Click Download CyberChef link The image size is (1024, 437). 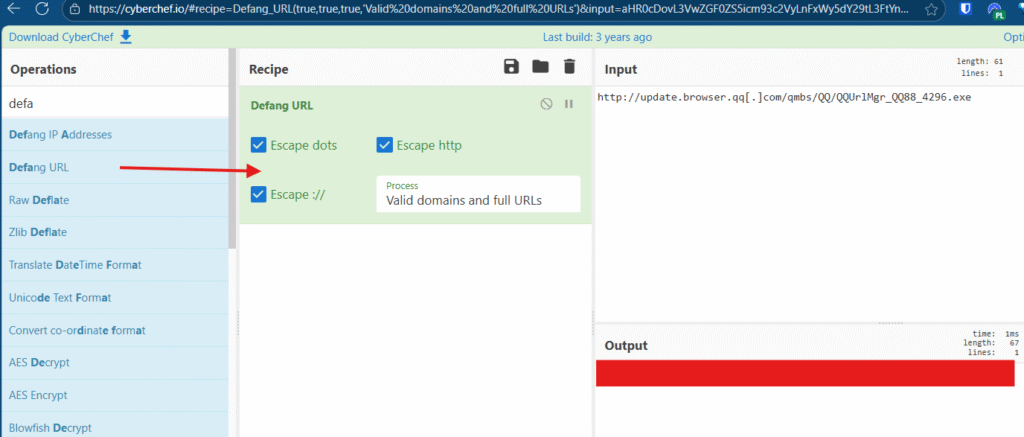(x=61, y=37)
